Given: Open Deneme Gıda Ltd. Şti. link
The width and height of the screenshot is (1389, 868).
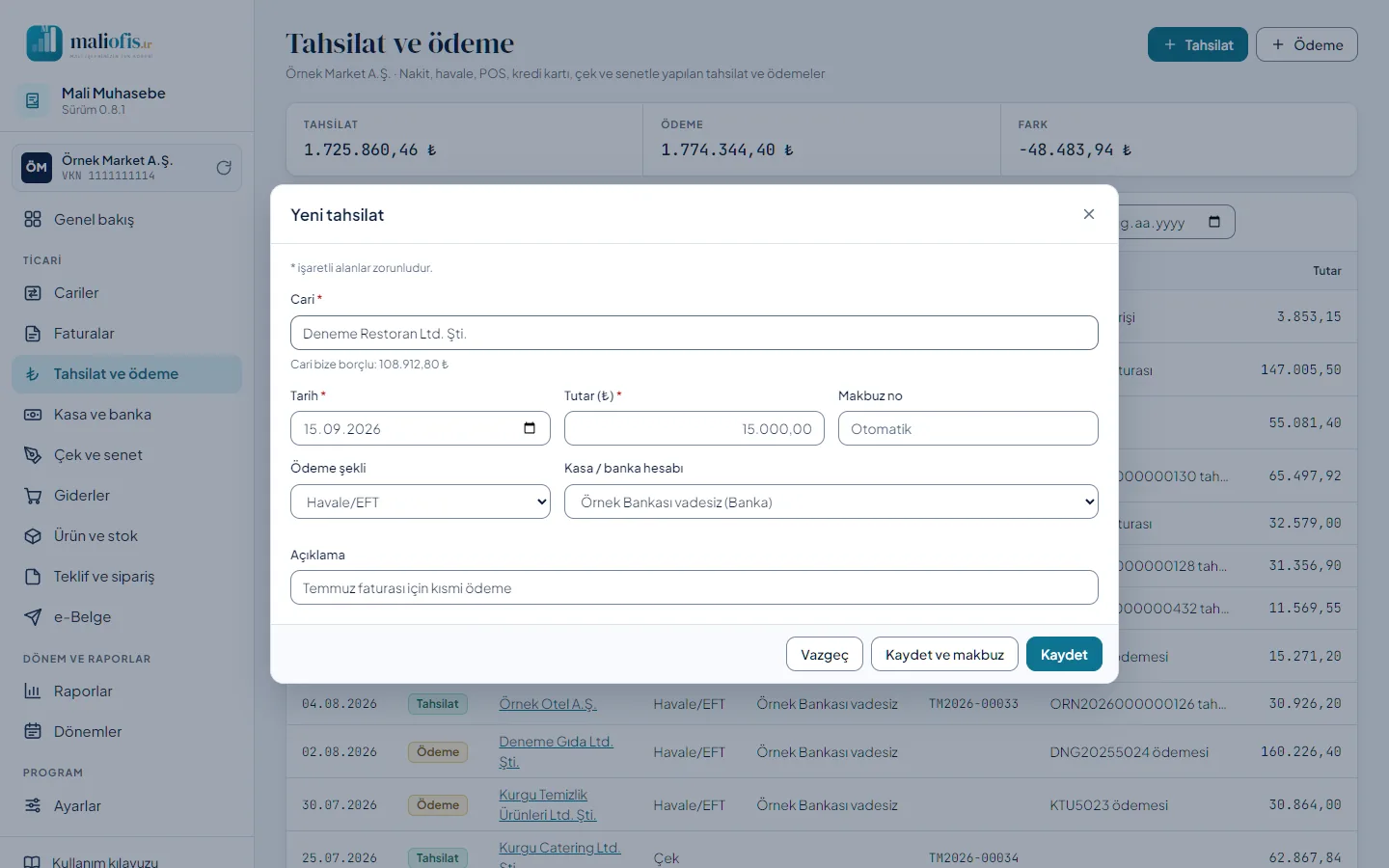Looking at the screenshot, I should pos(557,751).
